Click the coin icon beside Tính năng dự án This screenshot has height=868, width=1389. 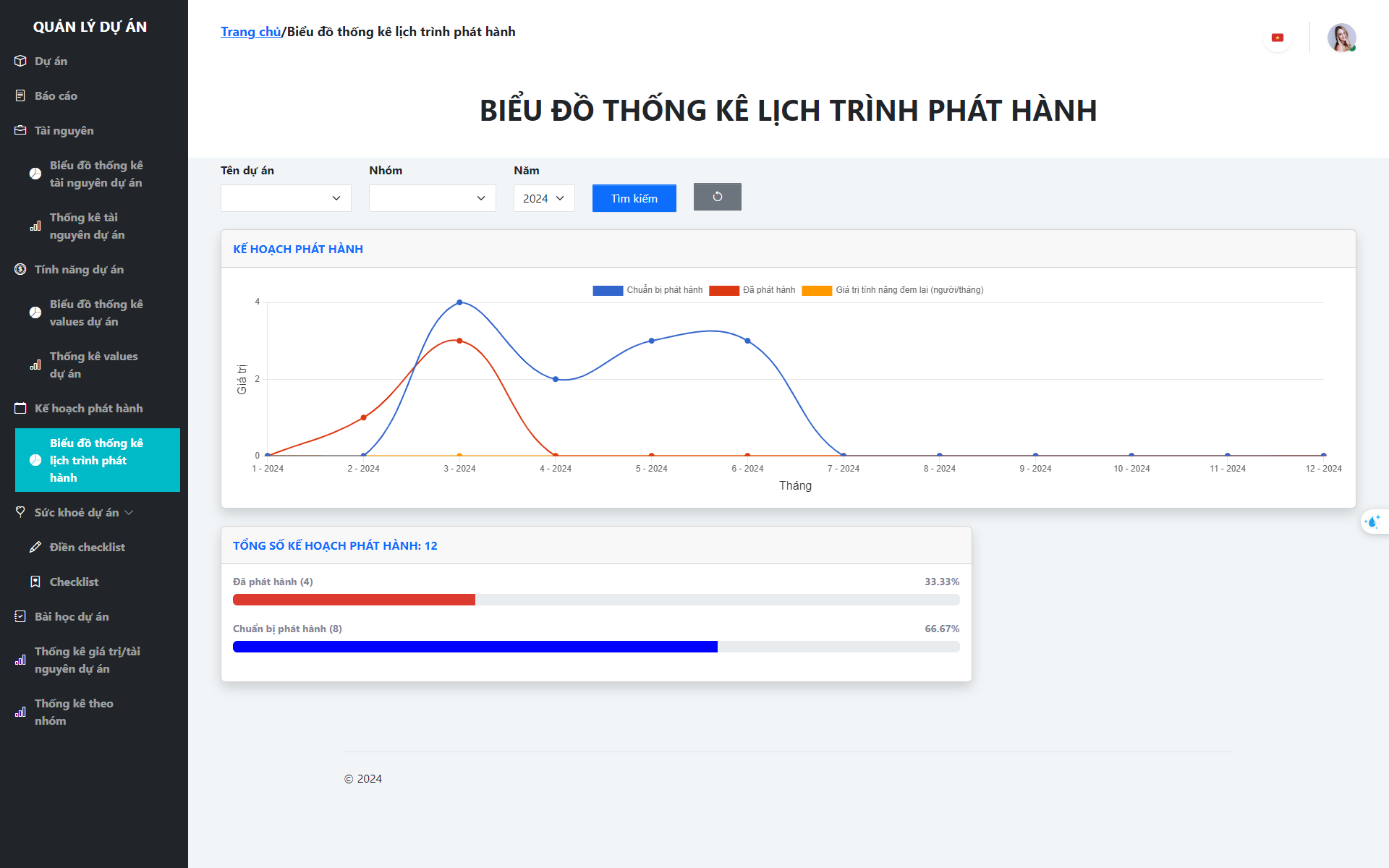20,269
